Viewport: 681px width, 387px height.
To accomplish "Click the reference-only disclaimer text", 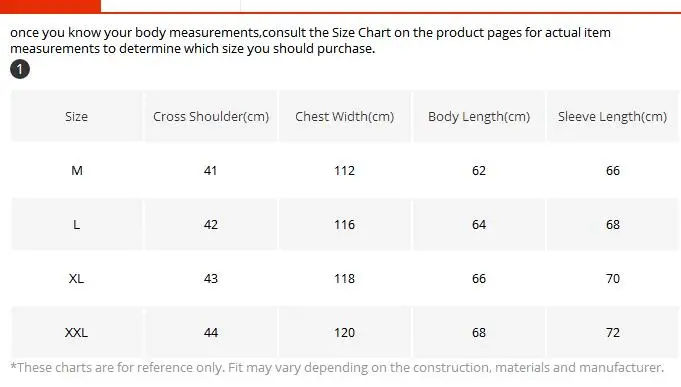I will [337, 367].
